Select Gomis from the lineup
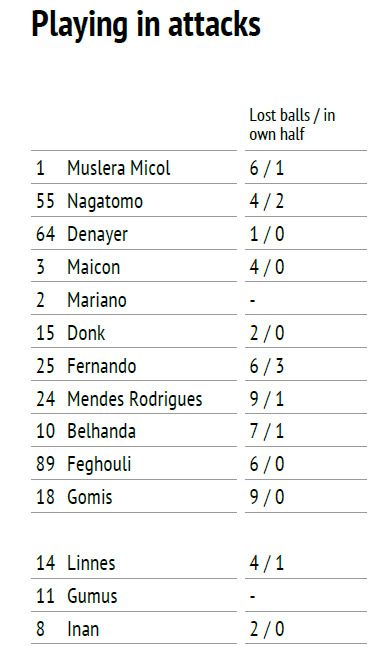Image resolution: width=370 pixels, height=662 pixels. click(90, 497)
